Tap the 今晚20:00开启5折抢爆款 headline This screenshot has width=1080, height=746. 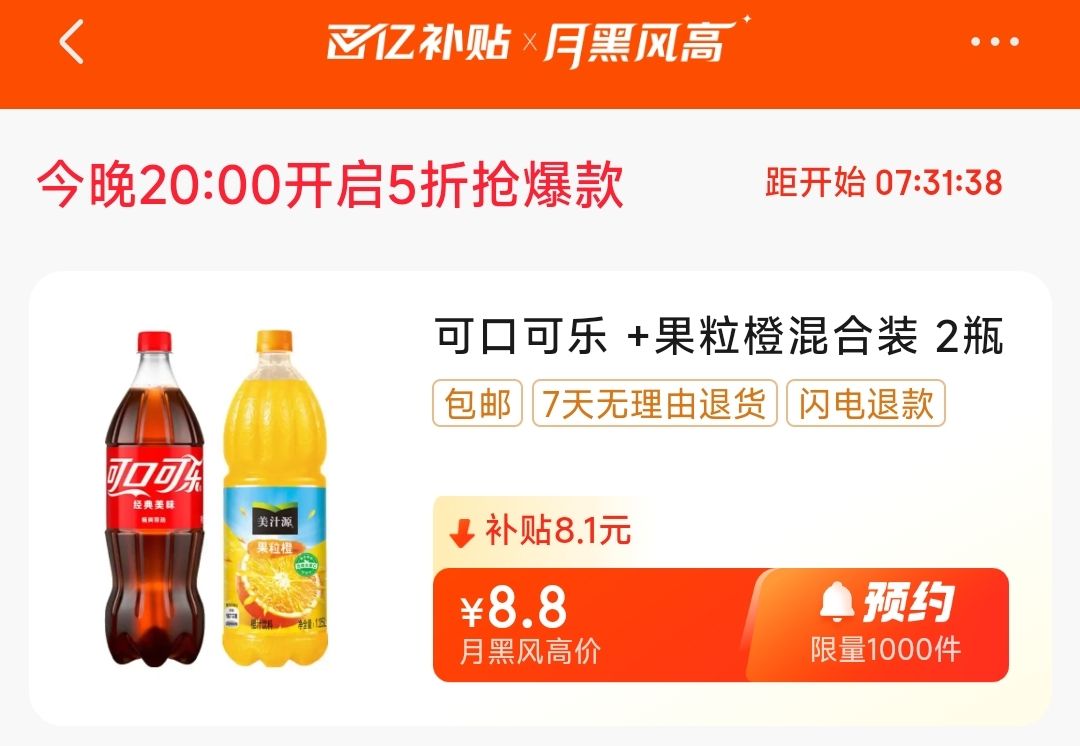(331, 185)
